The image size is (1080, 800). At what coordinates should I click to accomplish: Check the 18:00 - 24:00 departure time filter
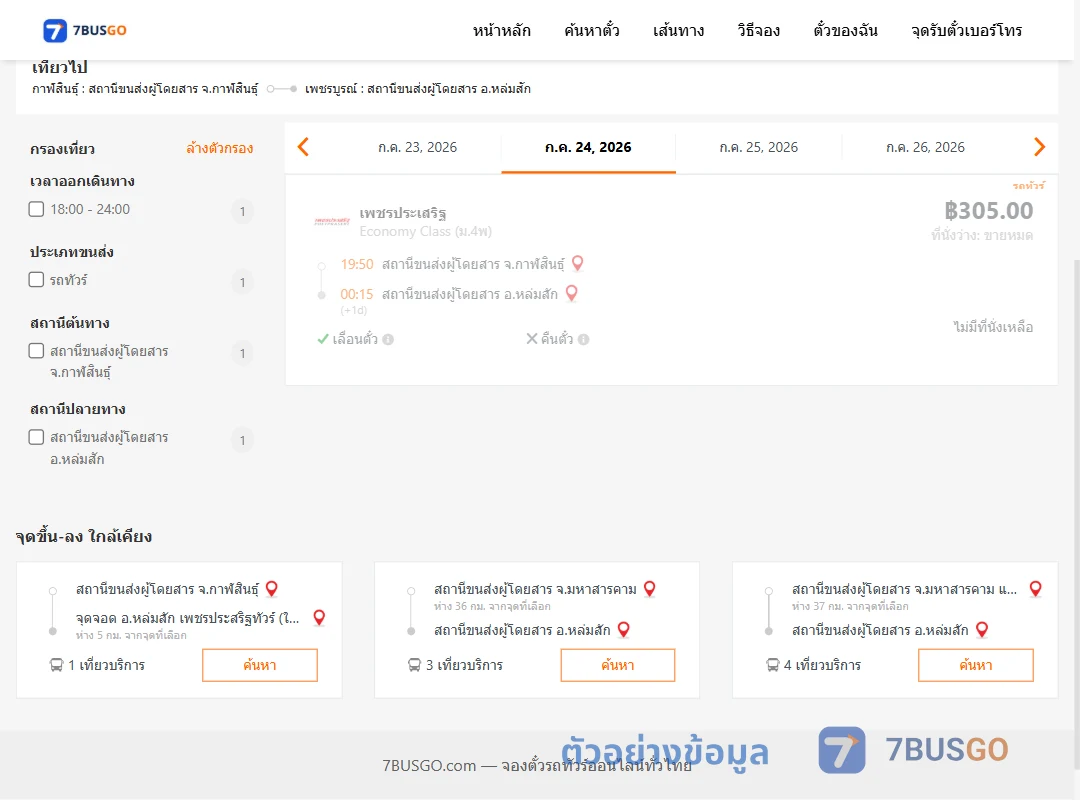37,209
